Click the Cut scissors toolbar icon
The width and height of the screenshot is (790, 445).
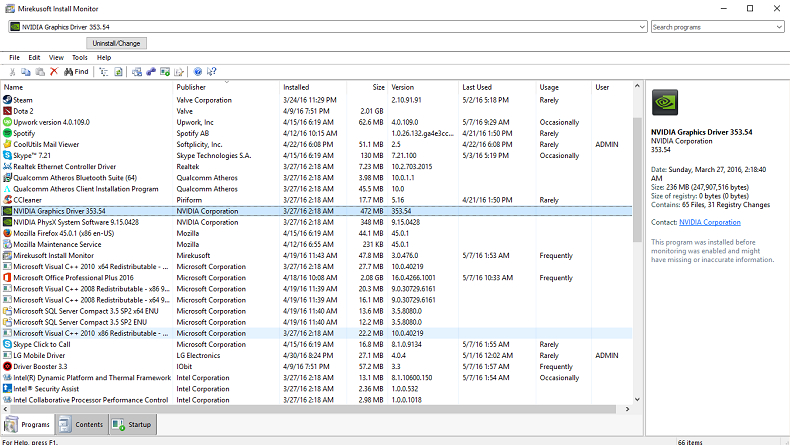13,72
